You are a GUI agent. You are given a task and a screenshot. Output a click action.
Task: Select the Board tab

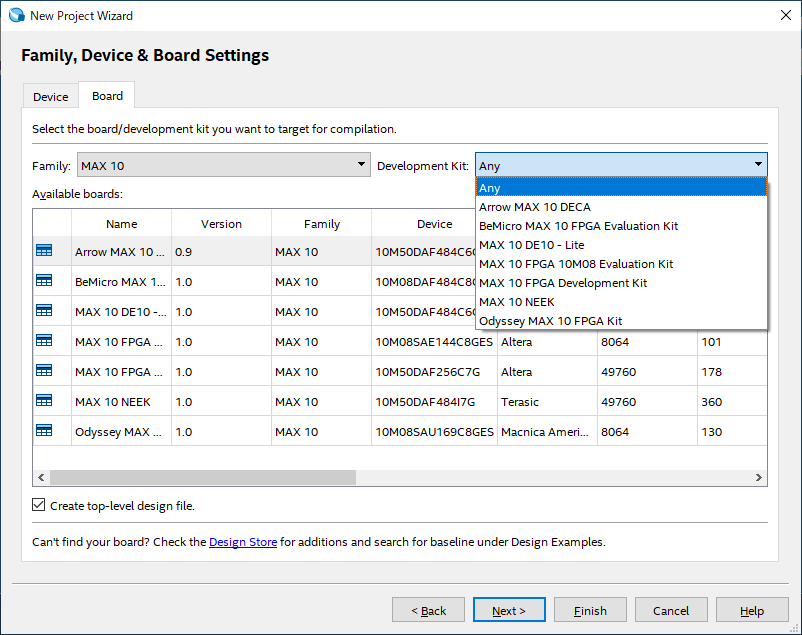click(107, 96)
